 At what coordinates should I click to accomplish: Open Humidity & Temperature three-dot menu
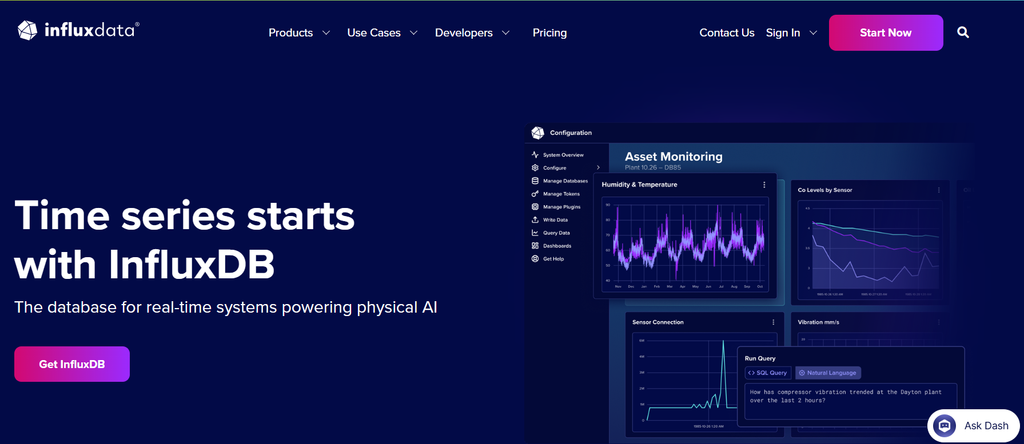pyautogui.click(x=764, y=185)
